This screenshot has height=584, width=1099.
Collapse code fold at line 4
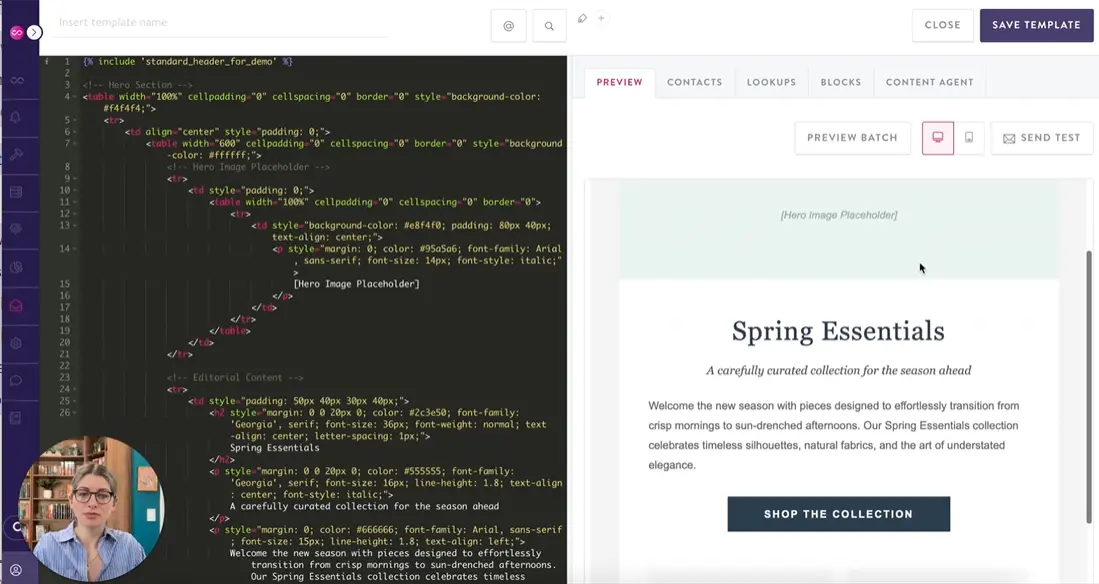click(75, 97)
